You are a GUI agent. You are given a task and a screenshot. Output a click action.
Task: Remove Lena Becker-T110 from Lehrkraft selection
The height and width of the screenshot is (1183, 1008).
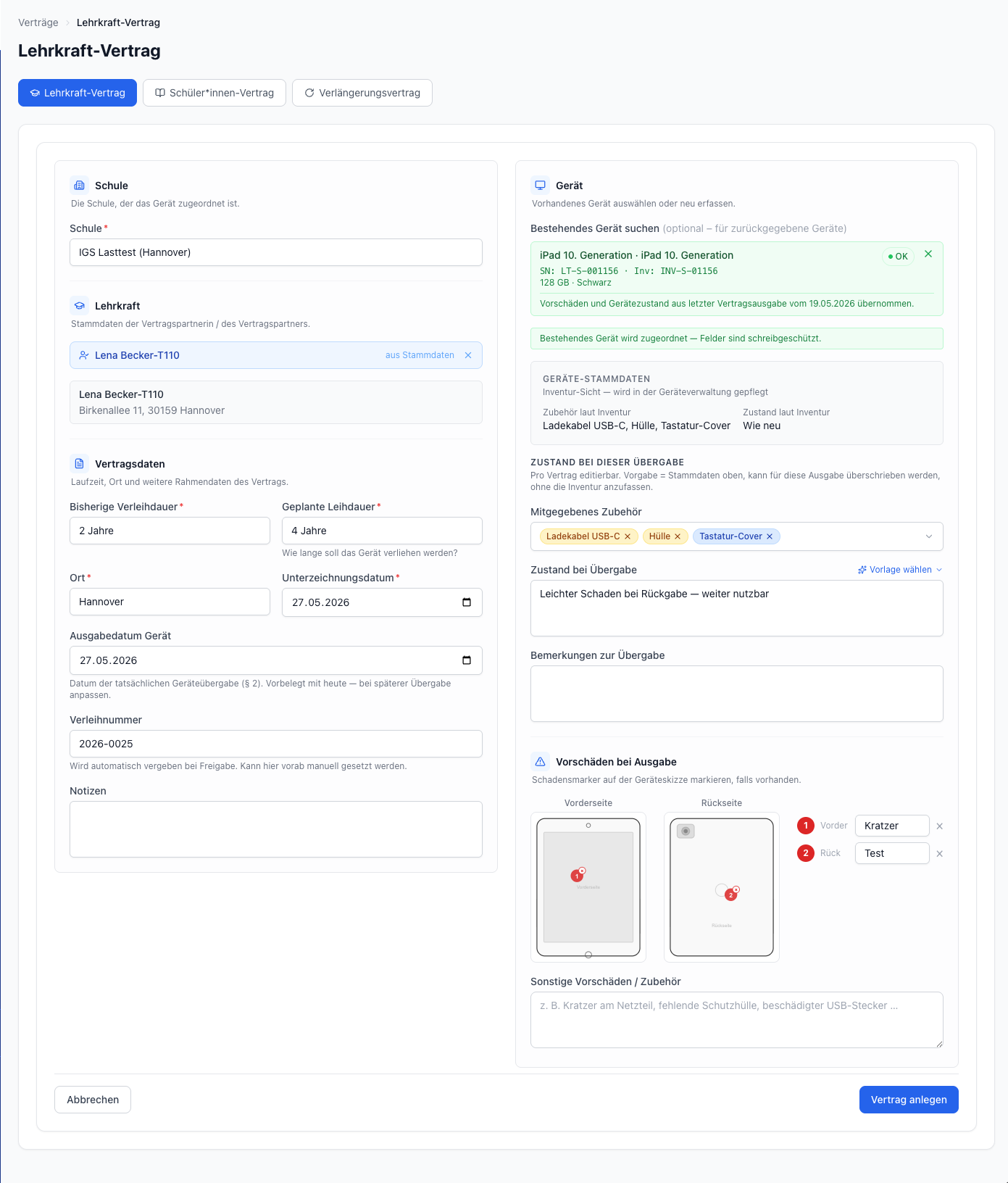(x=468, y=355)
